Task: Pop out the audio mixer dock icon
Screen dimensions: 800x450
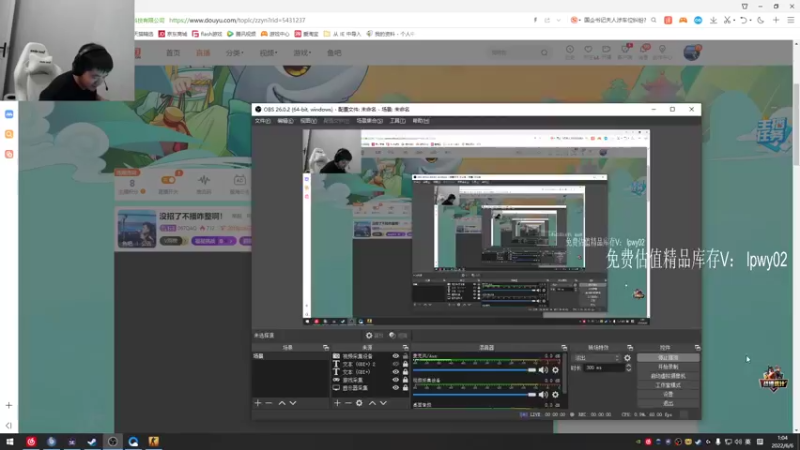Action: pyautogui.click(x=564, y=347)
